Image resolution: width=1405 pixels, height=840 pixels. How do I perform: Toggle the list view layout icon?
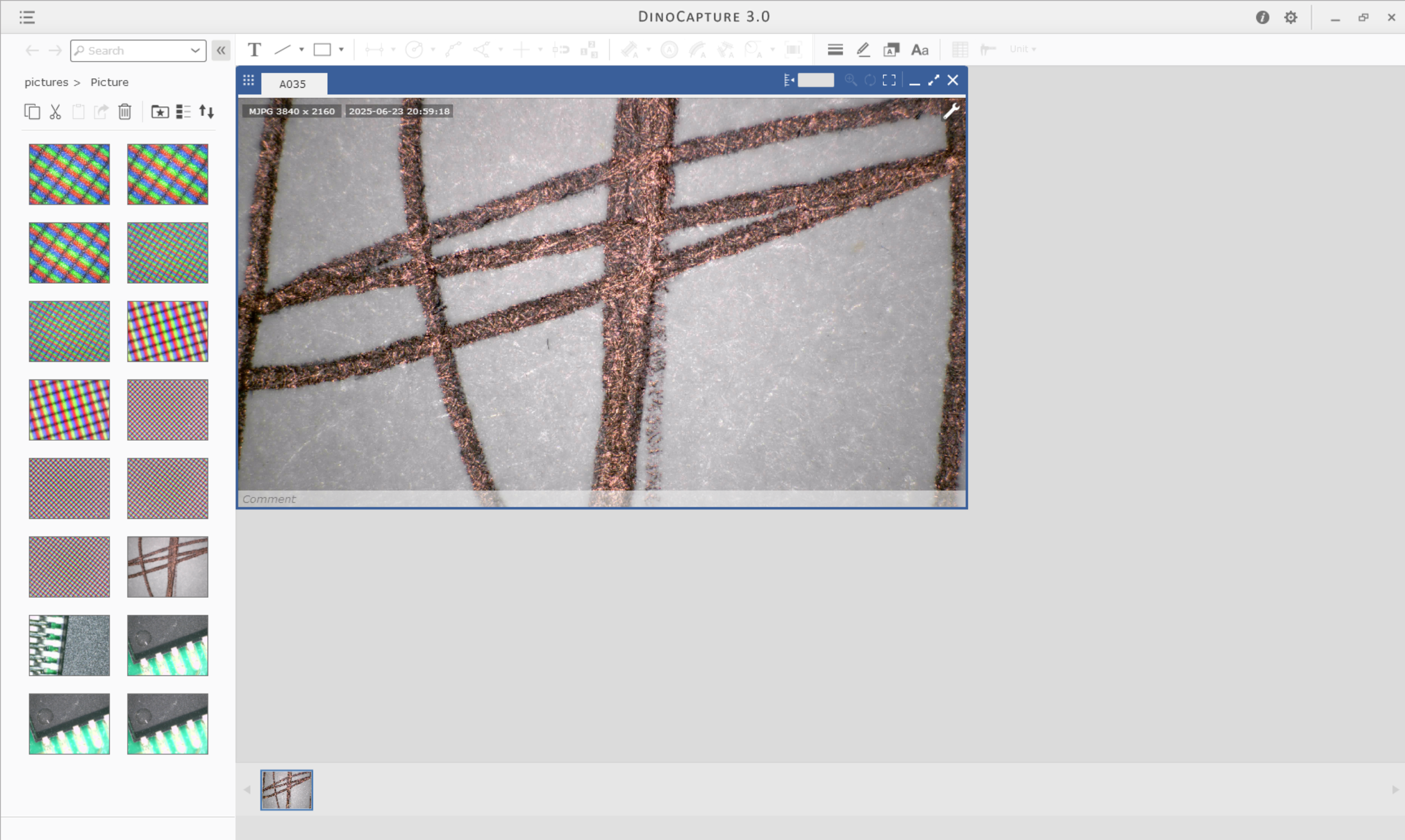tap(183, 111)
